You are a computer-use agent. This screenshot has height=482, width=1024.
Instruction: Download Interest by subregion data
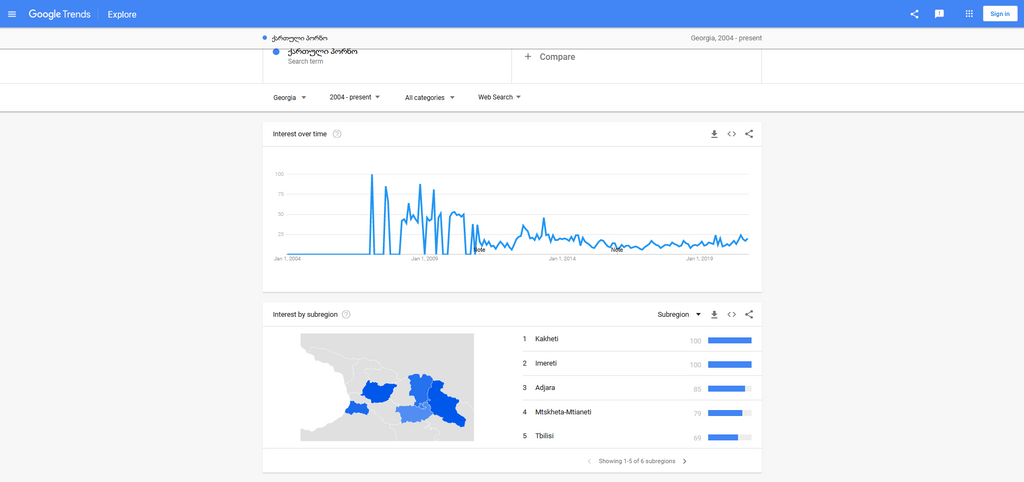coord(714,314)
